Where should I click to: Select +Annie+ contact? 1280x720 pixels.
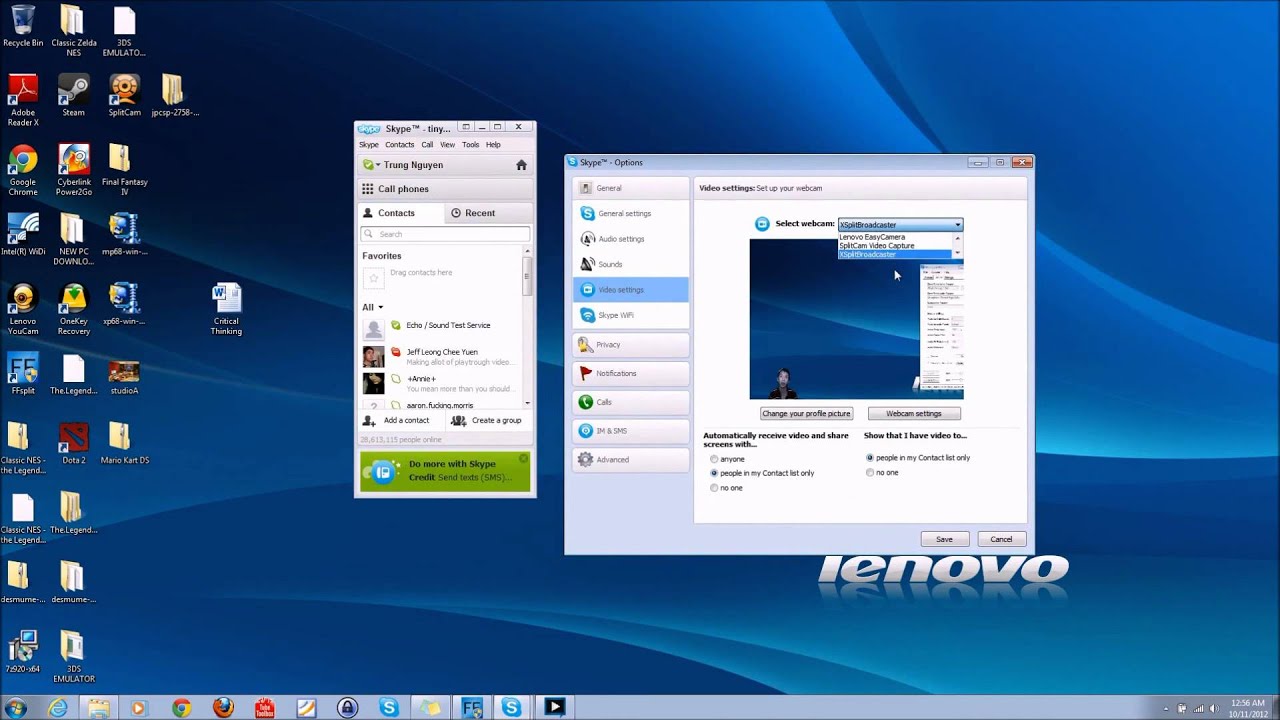point(441,383)
